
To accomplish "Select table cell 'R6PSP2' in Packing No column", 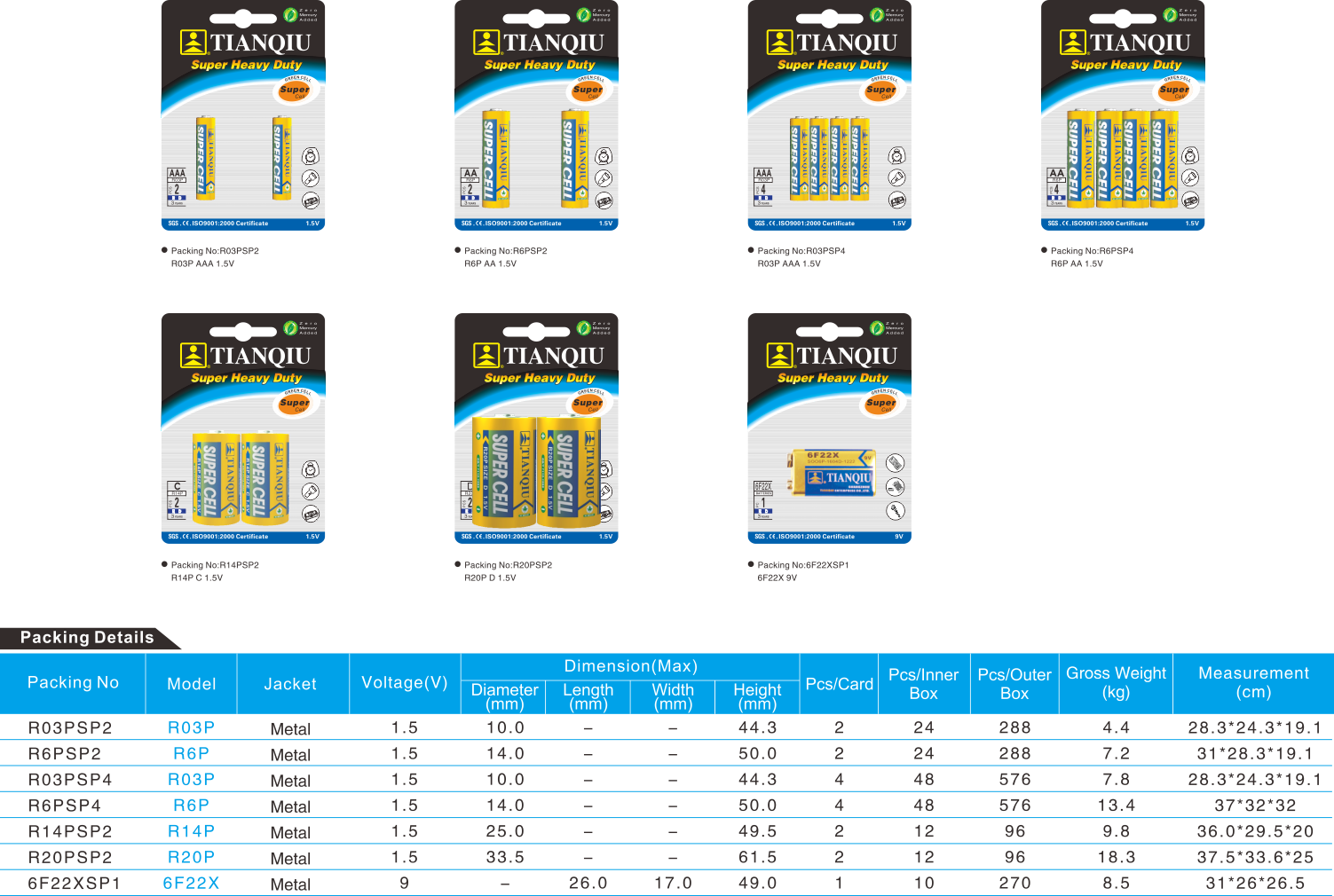I will pos(65,754).
